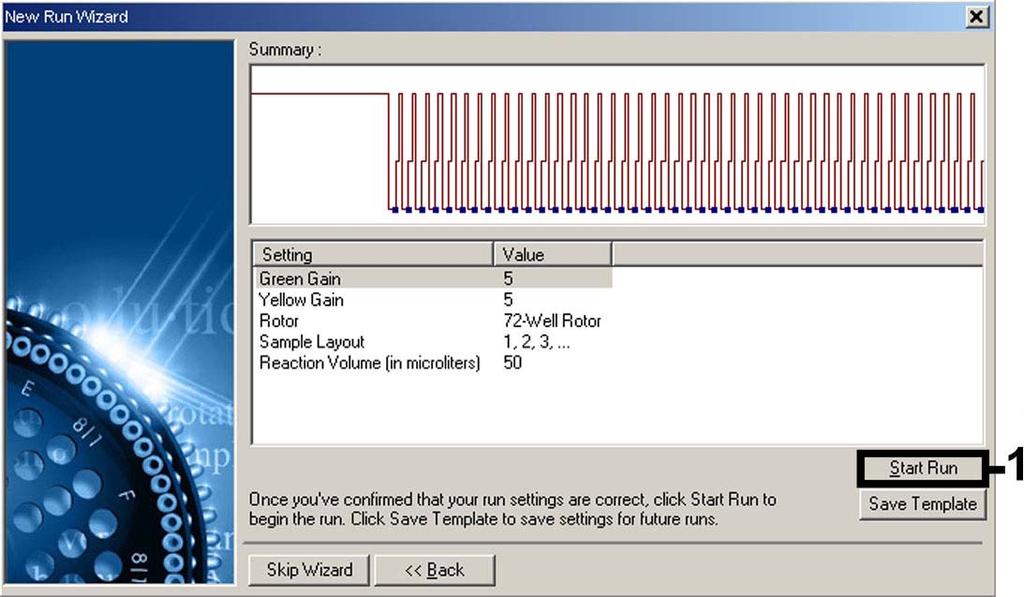Click the Green Gain value 5

508,279
